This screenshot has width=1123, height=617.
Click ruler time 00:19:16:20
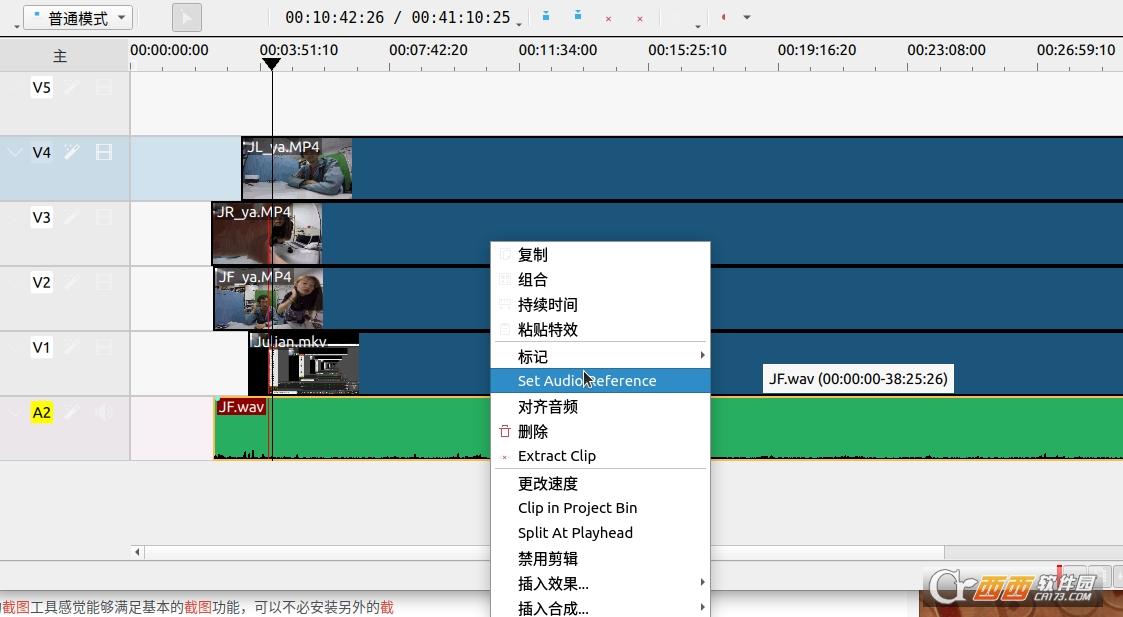(817, 50)
